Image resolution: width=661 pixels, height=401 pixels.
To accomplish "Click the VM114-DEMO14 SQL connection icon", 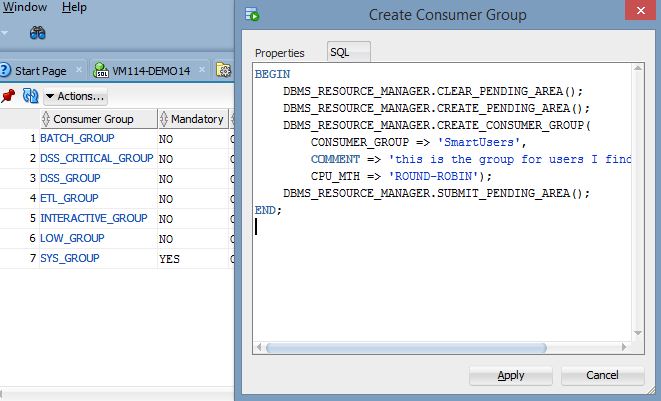I will click(x=101, y=70).
